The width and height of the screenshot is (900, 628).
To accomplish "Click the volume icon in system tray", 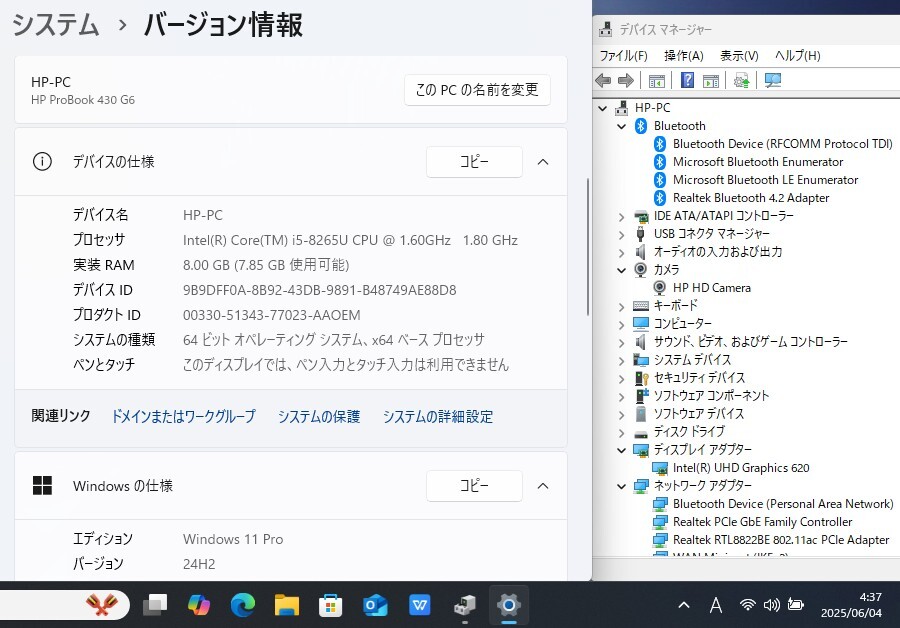I will (x=771, y=605).
